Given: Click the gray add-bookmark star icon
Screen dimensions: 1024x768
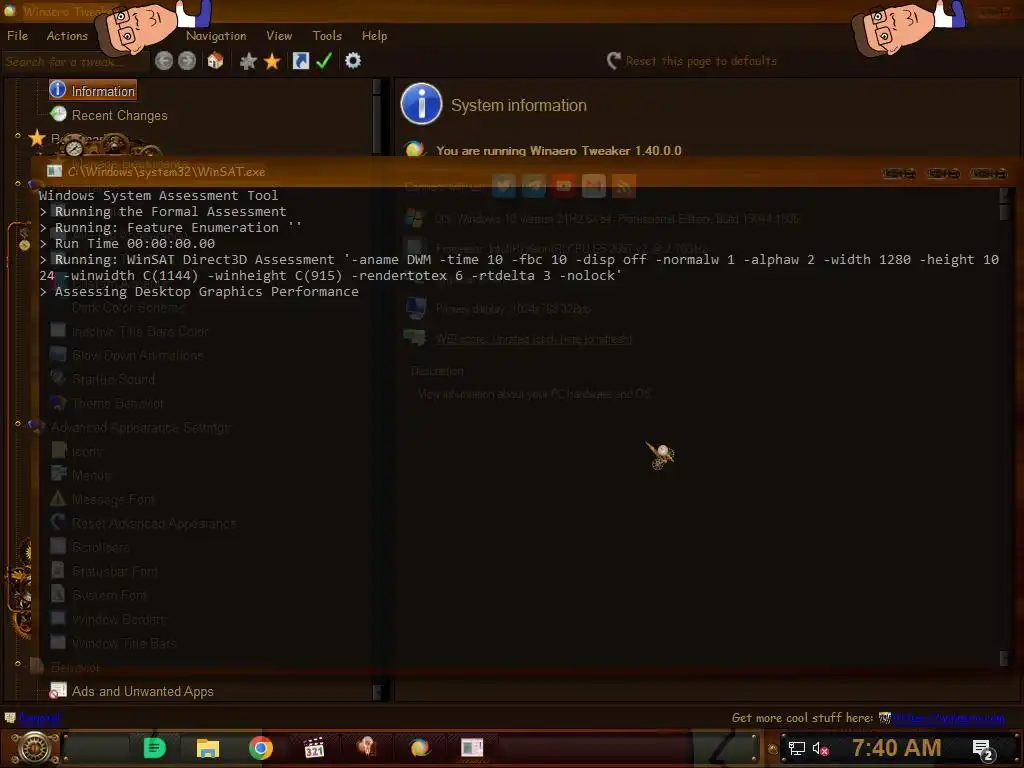Looking at the screenshot, I should [248, 61].
